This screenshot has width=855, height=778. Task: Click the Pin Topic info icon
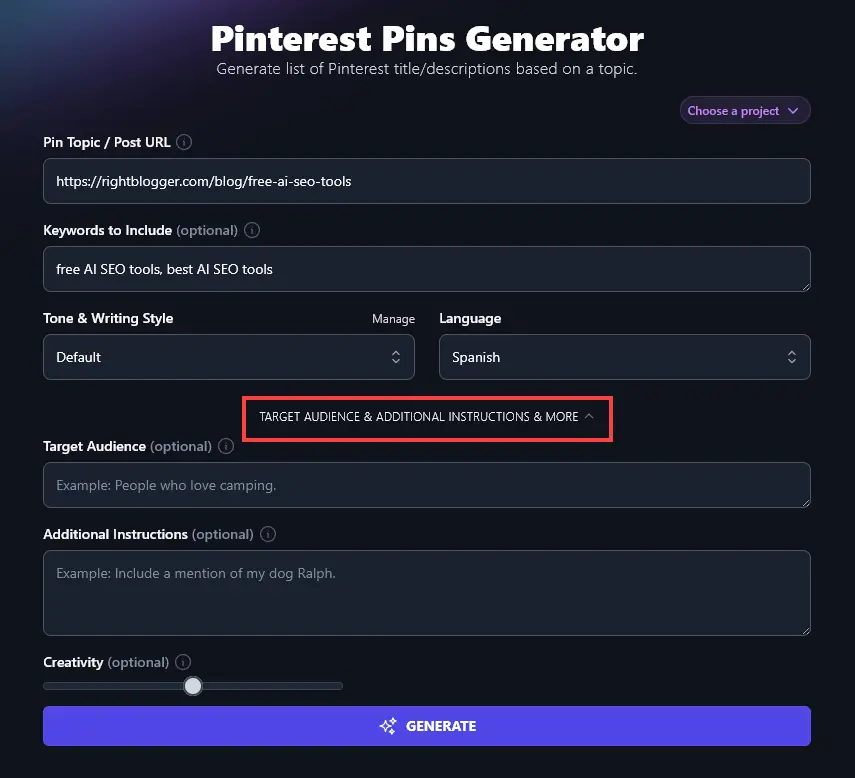click(184, 142)
